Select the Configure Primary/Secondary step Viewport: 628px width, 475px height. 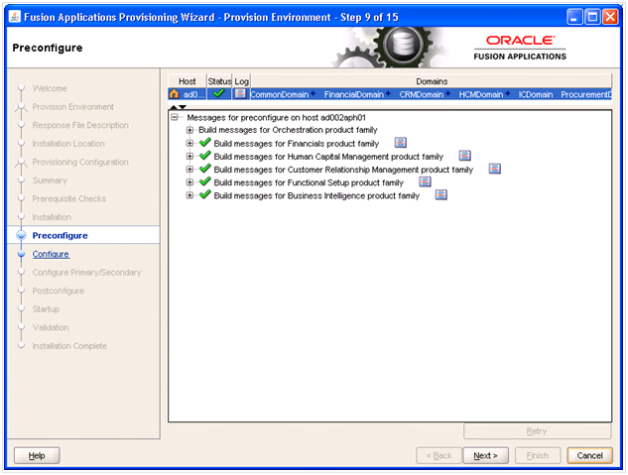(87, 272)
